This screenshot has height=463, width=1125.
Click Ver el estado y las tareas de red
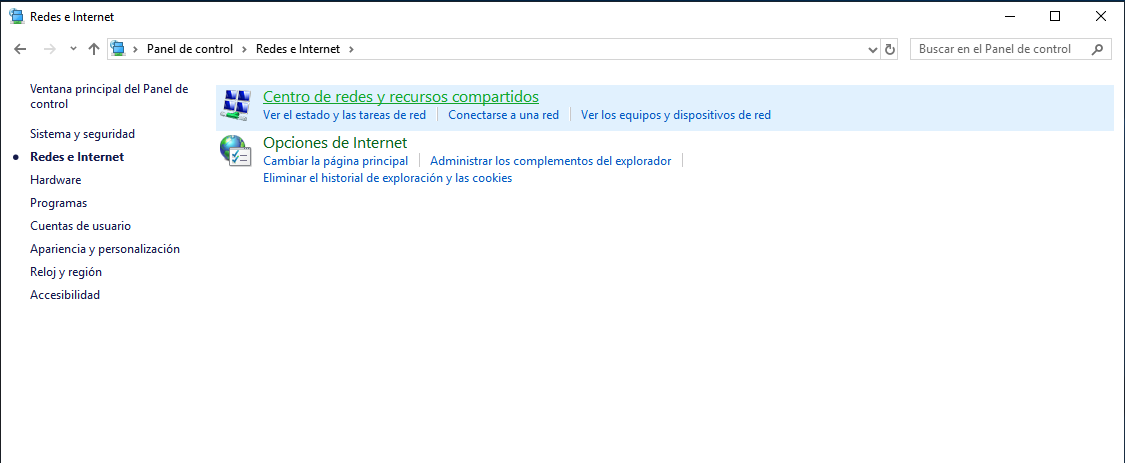[344, 115]
